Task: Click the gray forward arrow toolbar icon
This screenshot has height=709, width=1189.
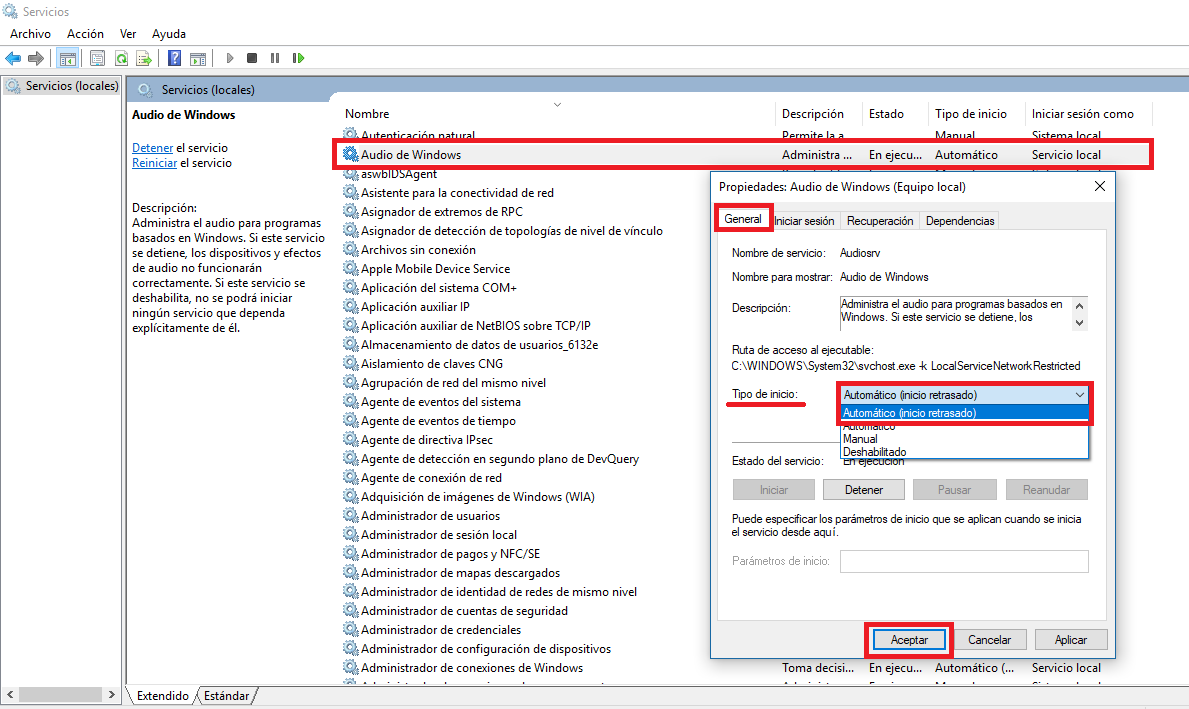Action: pyautogui.click(x=36, y=58)
